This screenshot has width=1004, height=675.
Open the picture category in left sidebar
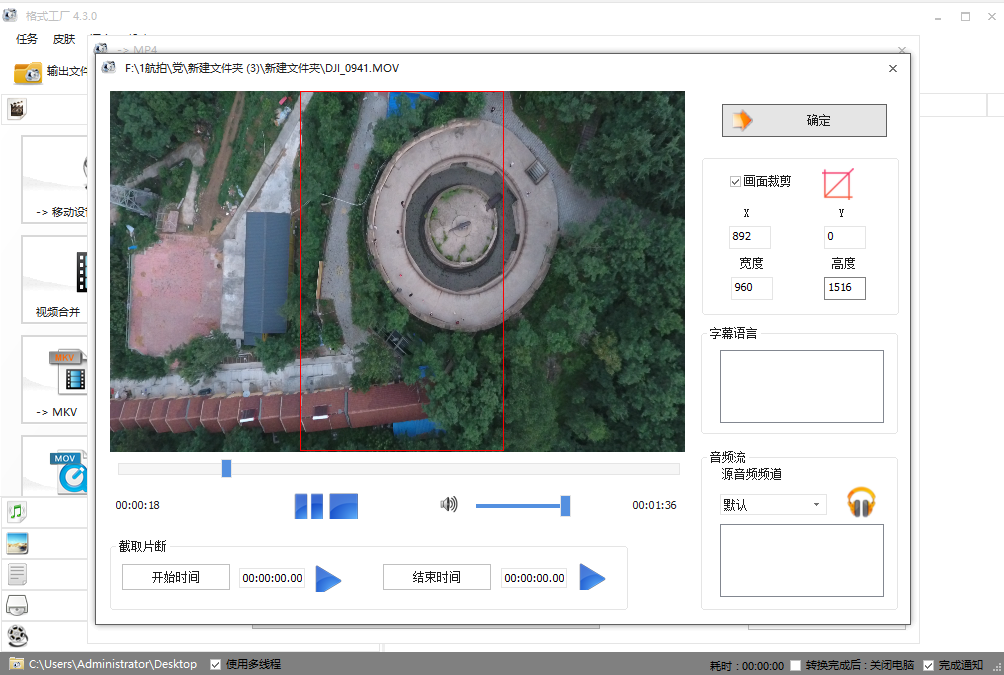tap(17, 543)
